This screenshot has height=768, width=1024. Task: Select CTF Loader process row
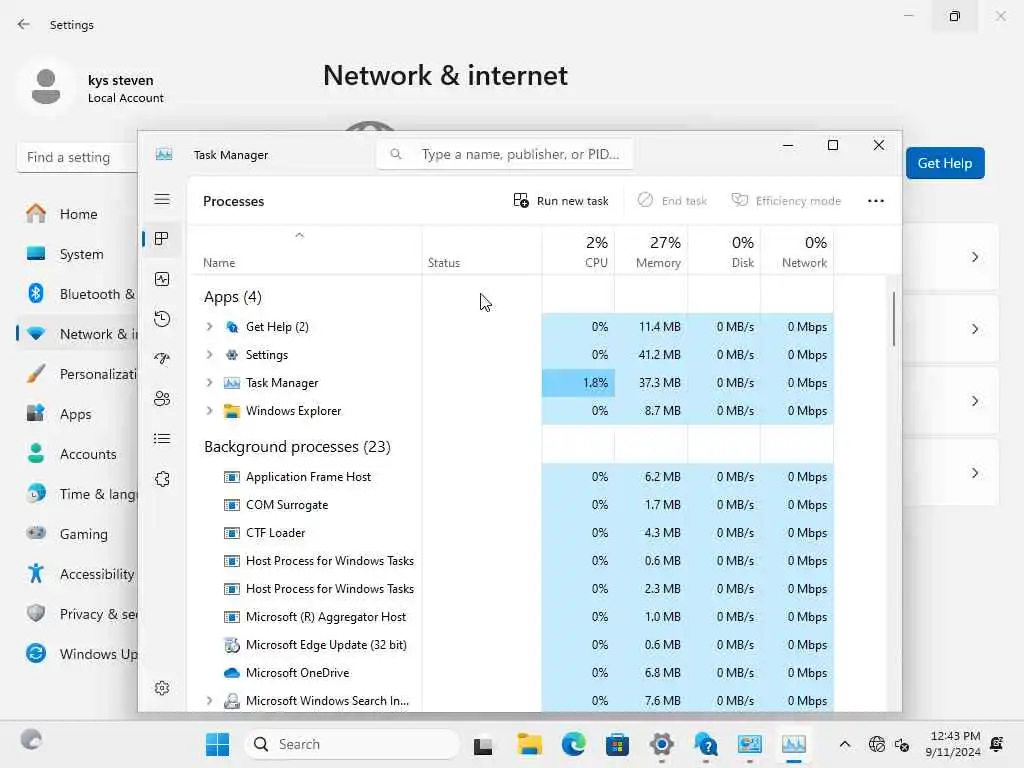coord(512,533)
